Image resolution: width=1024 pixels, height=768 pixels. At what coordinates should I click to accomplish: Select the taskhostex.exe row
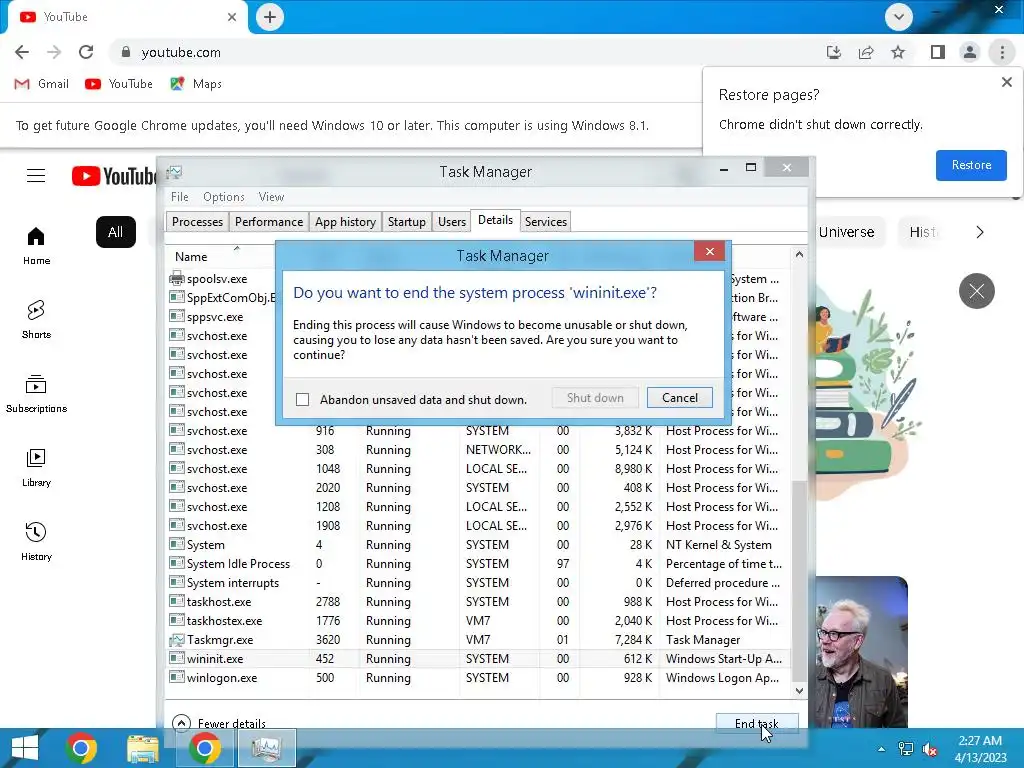(477, 621)
